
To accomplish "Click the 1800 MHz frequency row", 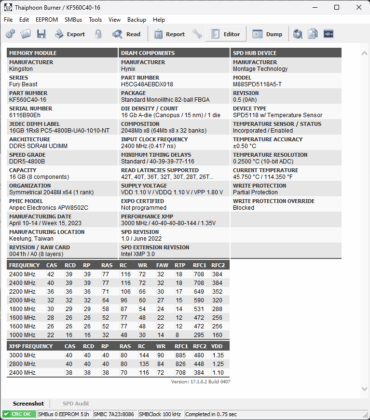I will click(118, 309).
